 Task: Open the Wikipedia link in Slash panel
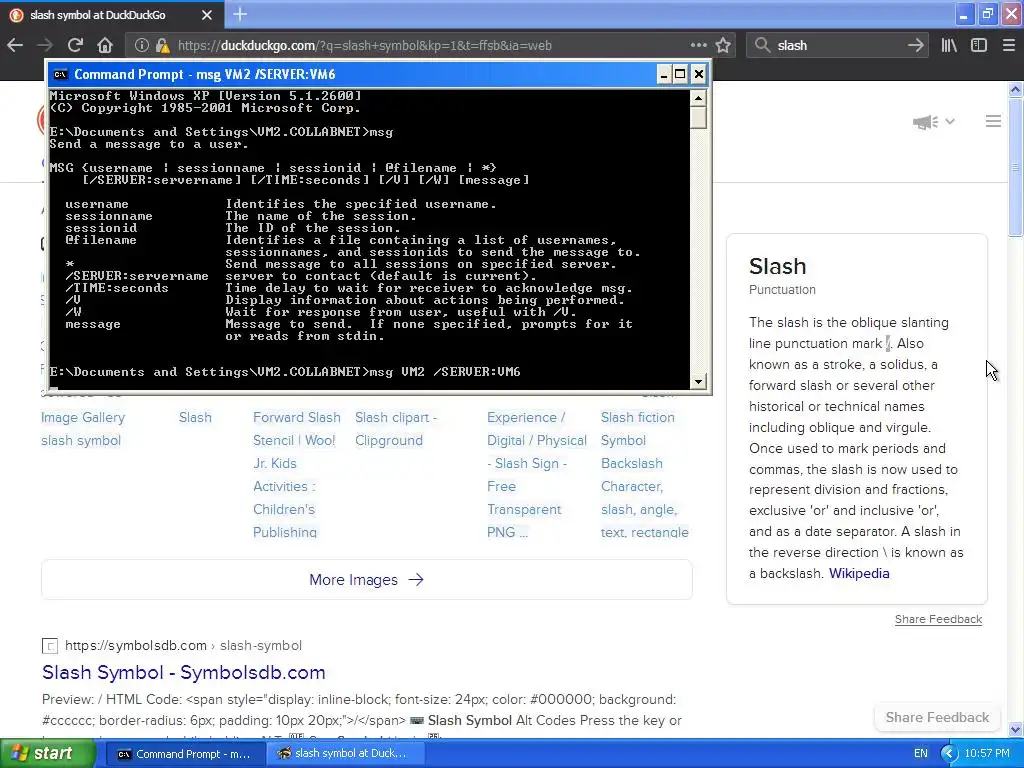point(859,573)
